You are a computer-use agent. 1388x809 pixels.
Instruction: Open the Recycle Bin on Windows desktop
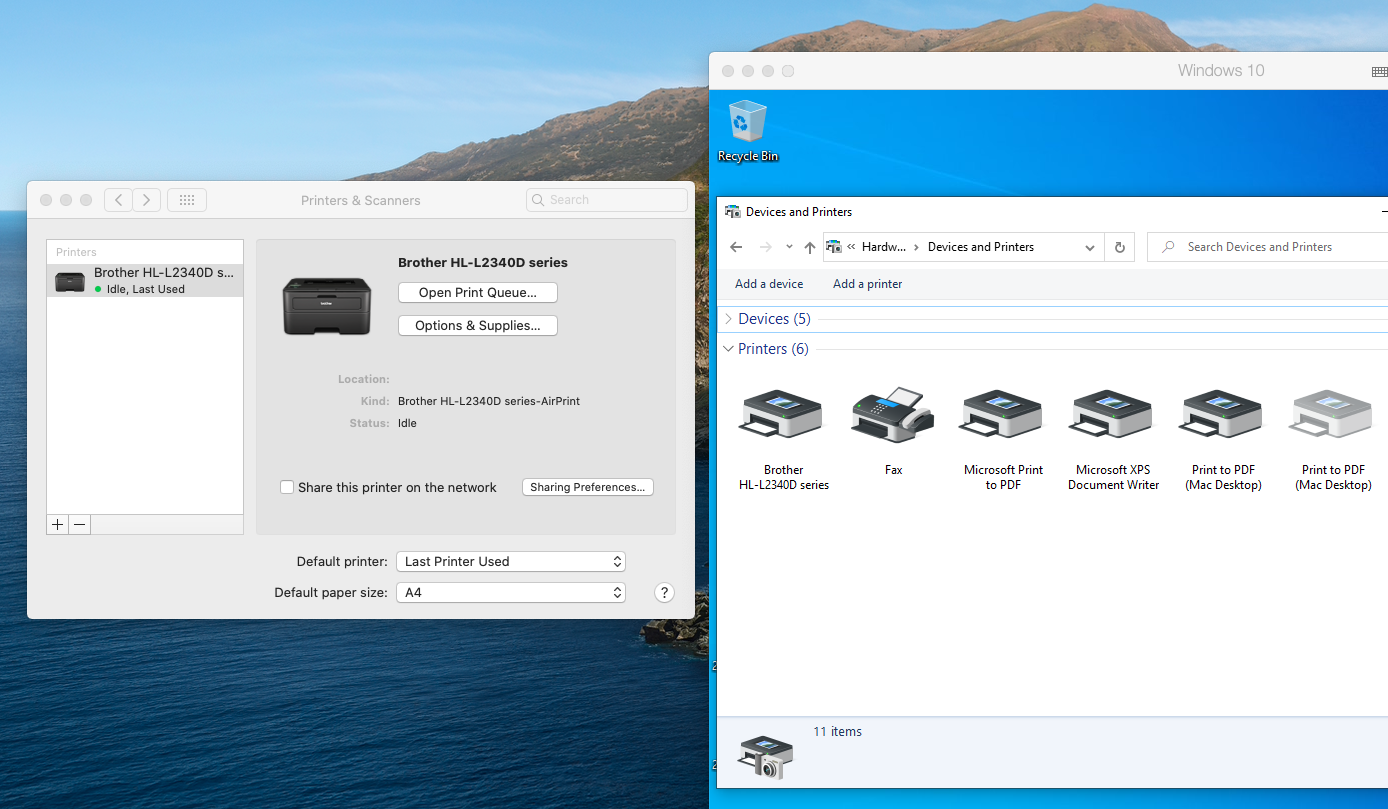pos(747,130)
